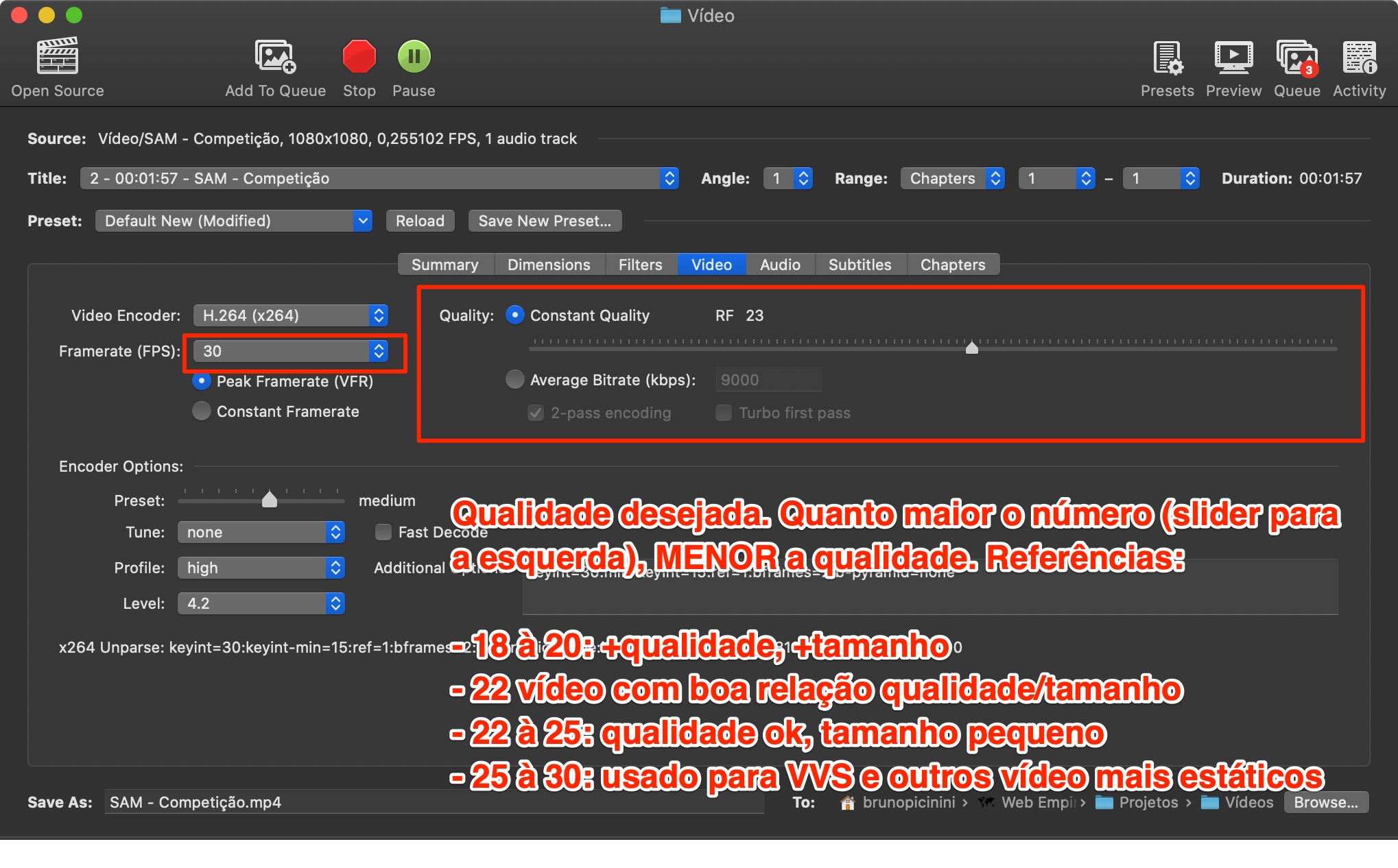The height and width of the screenshot is (868, 1398).
Task: Stop the current encode
Action: pos(359,57)
